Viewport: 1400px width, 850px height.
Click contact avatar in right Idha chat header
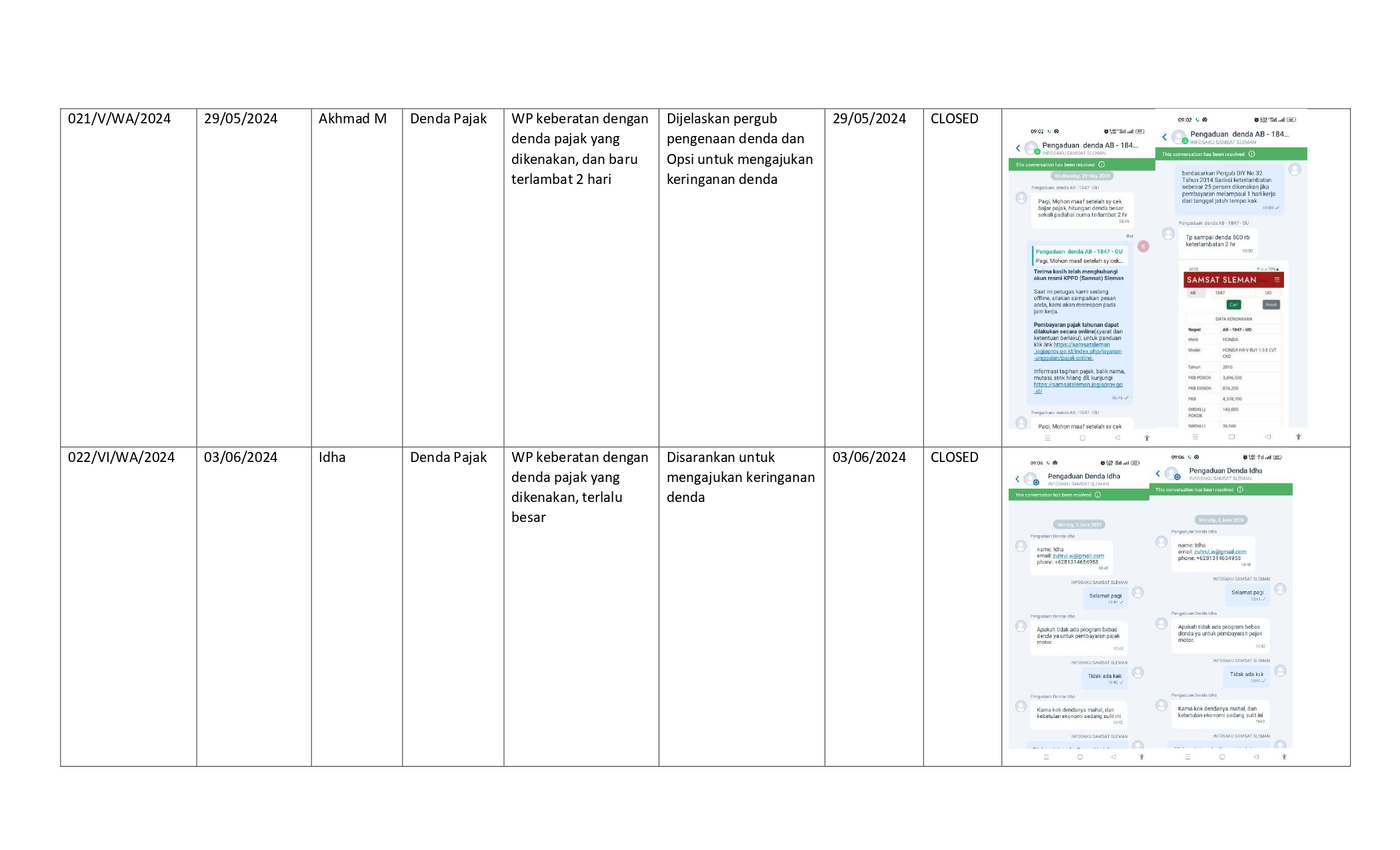(1171, 473)
